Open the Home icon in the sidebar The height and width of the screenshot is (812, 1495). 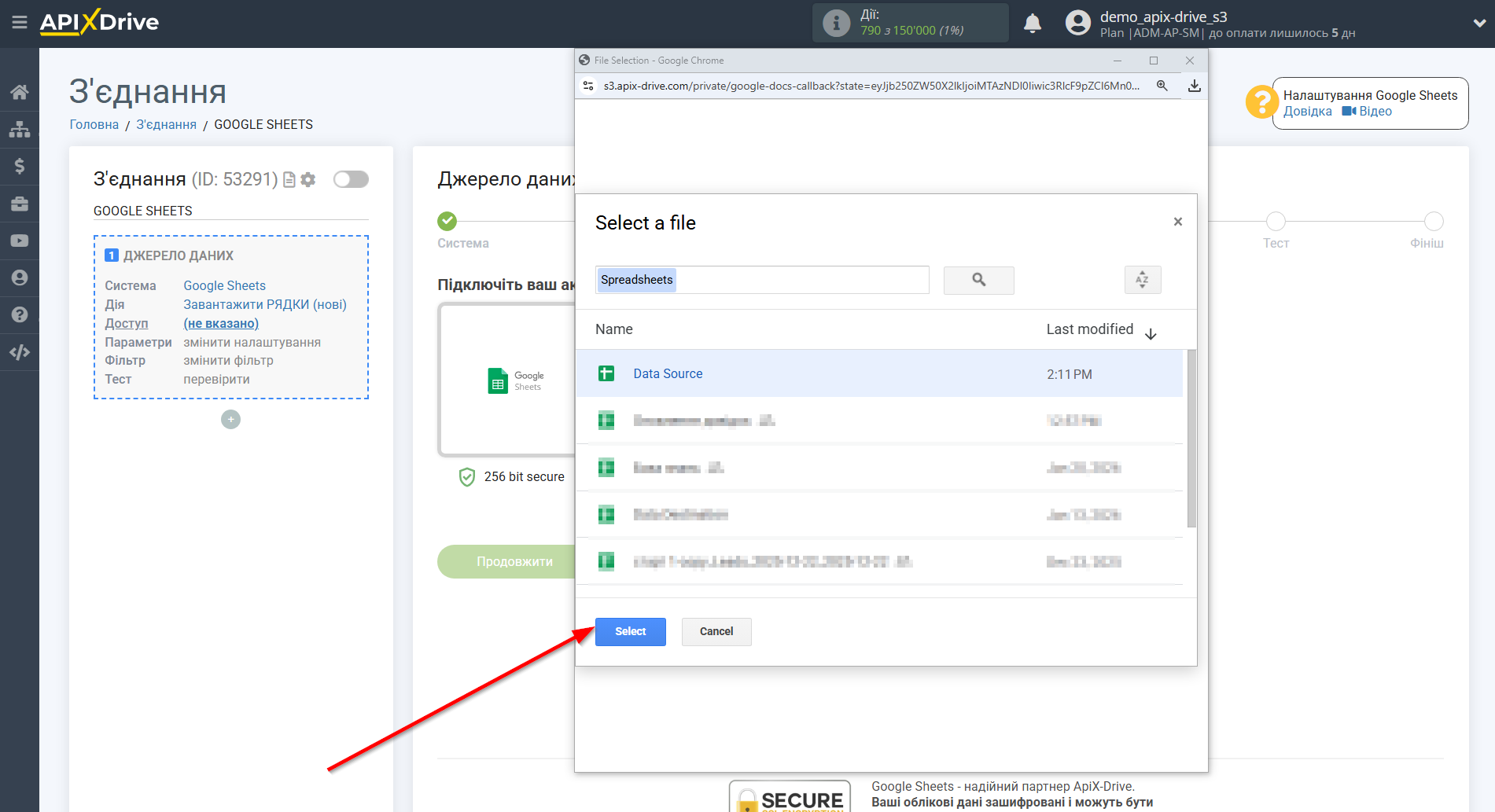(x=20, y=91)
